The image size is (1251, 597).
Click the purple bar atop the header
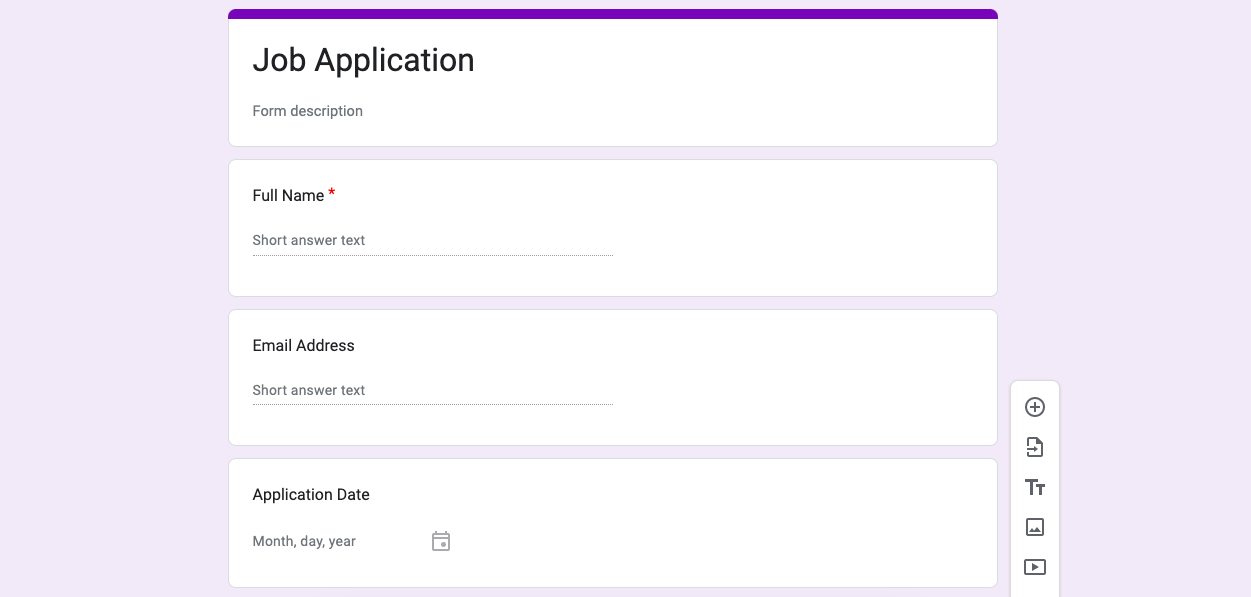612,14
